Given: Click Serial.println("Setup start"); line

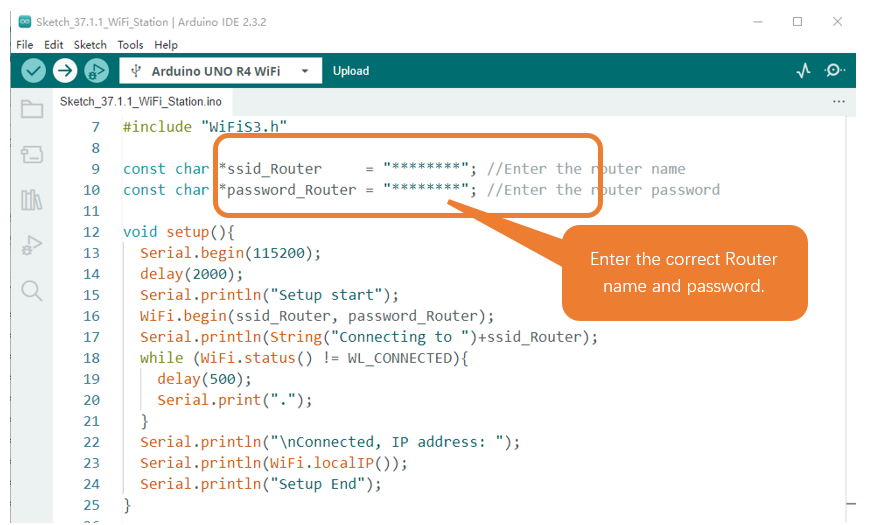Looking at the screenshot, I should click(269, 295).
